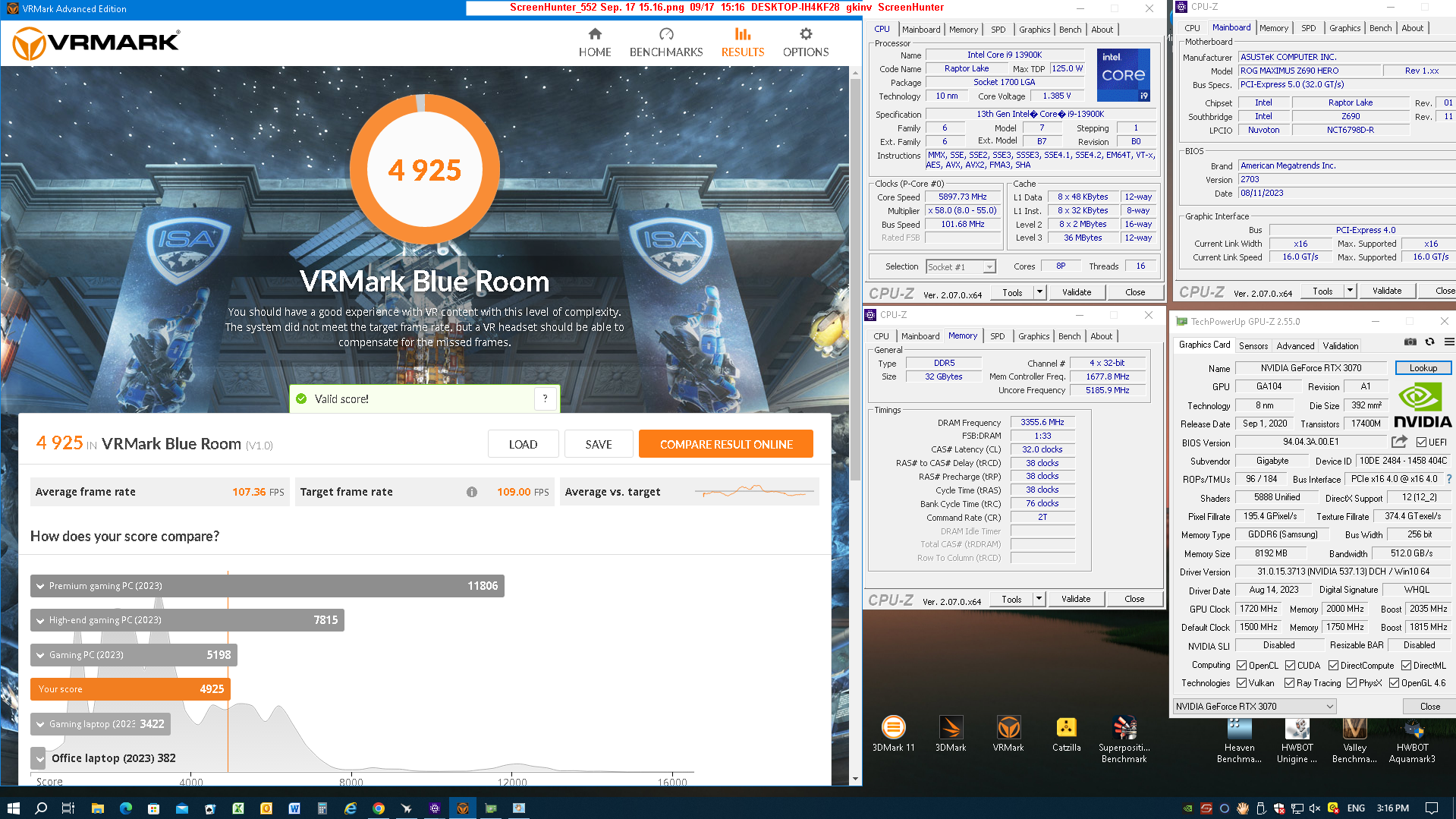
Task: Toggle the UEFI checkbox in GPU-Z
Action: (1421, 443)
